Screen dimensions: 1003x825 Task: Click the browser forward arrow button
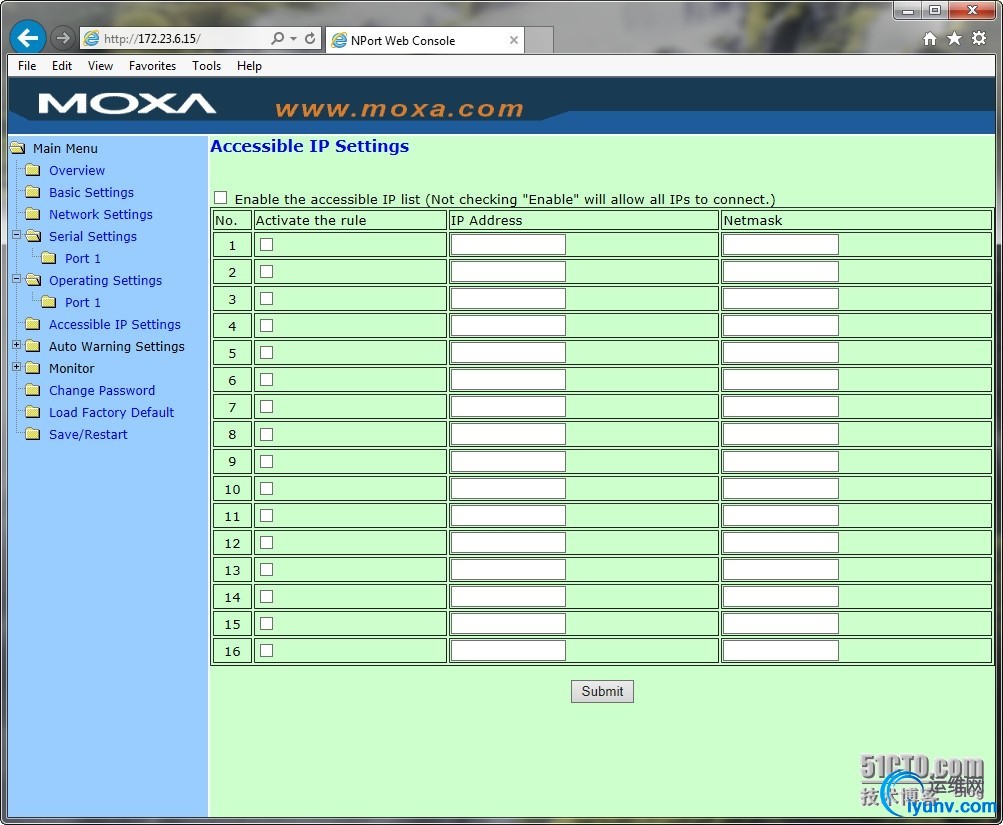click(x=63, y=38)
